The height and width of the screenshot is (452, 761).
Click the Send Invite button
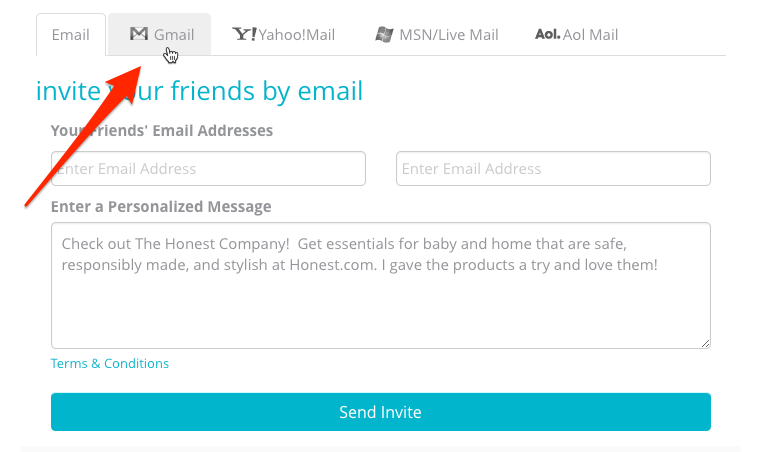coord(381,412)
